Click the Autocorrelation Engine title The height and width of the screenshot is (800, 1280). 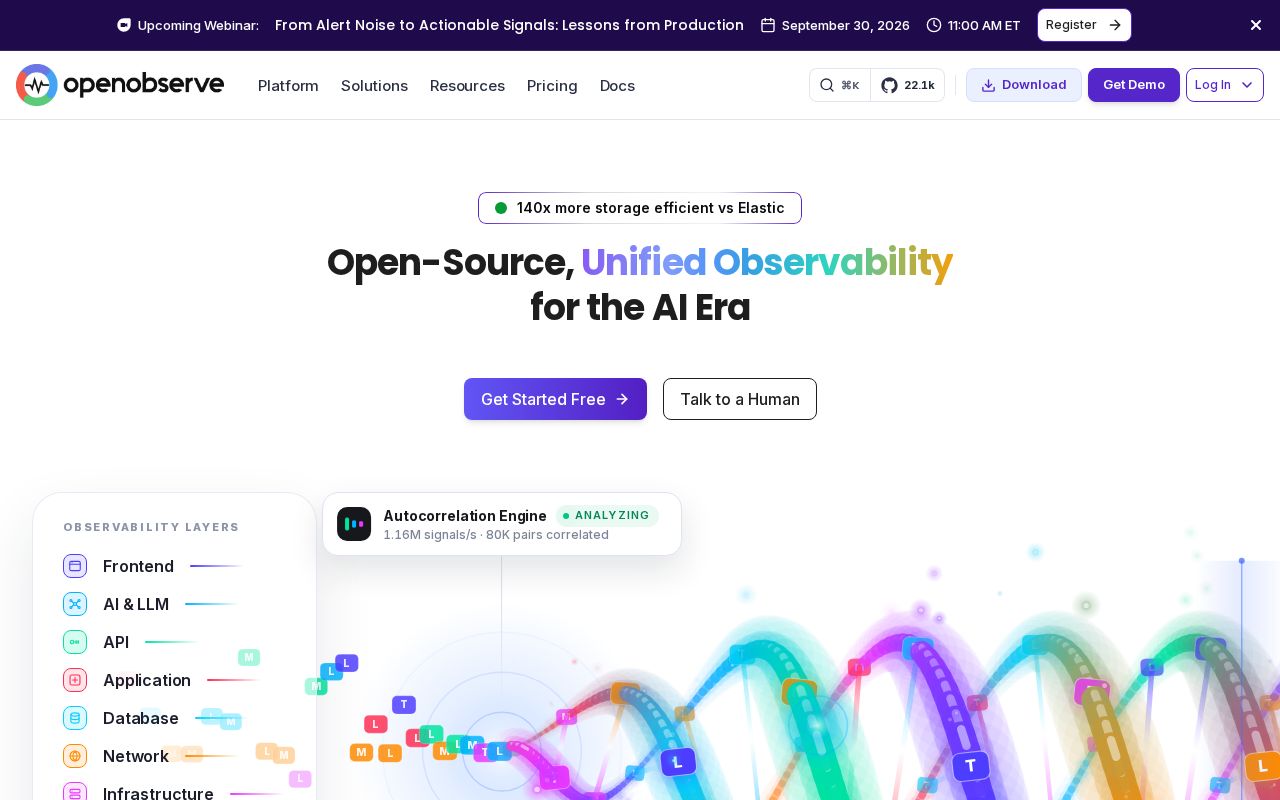[x=465, y=516]
